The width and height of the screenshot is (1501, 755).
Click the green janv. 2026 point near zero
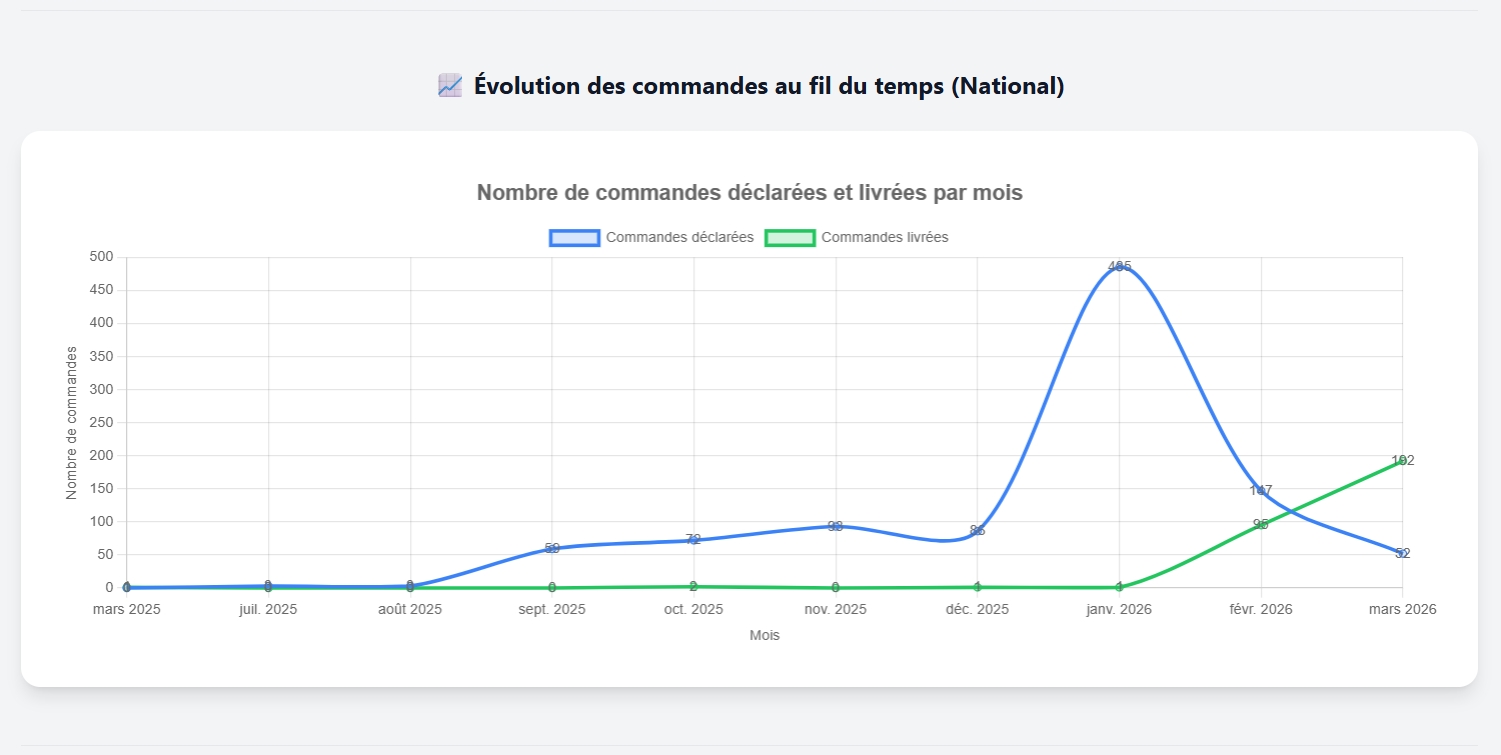tap(1119, 587)
